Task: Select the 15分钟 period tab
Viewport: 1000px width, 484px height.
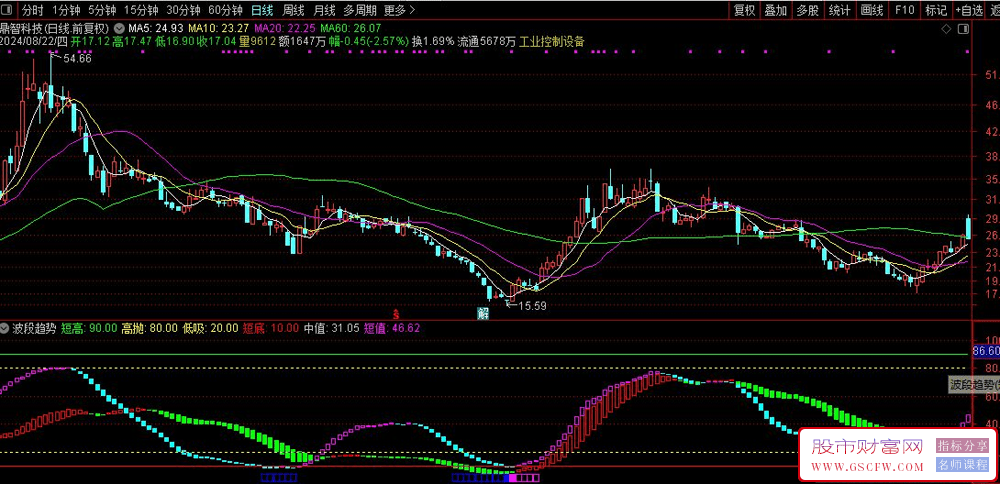Action: (x=141, y=10)
